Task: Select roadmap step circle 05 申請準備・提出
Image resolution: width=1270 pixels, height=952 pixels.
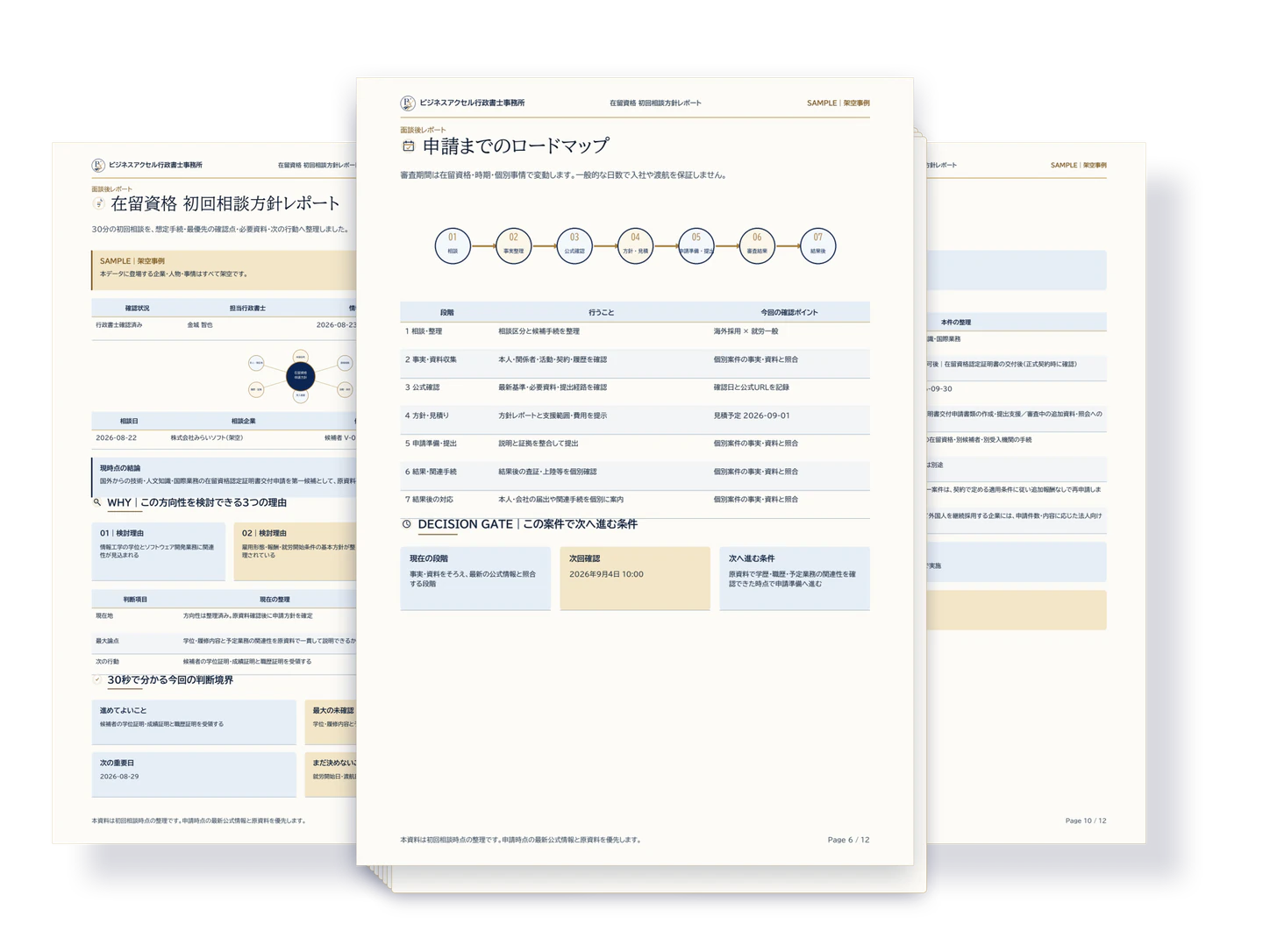Action: (696, 245)
